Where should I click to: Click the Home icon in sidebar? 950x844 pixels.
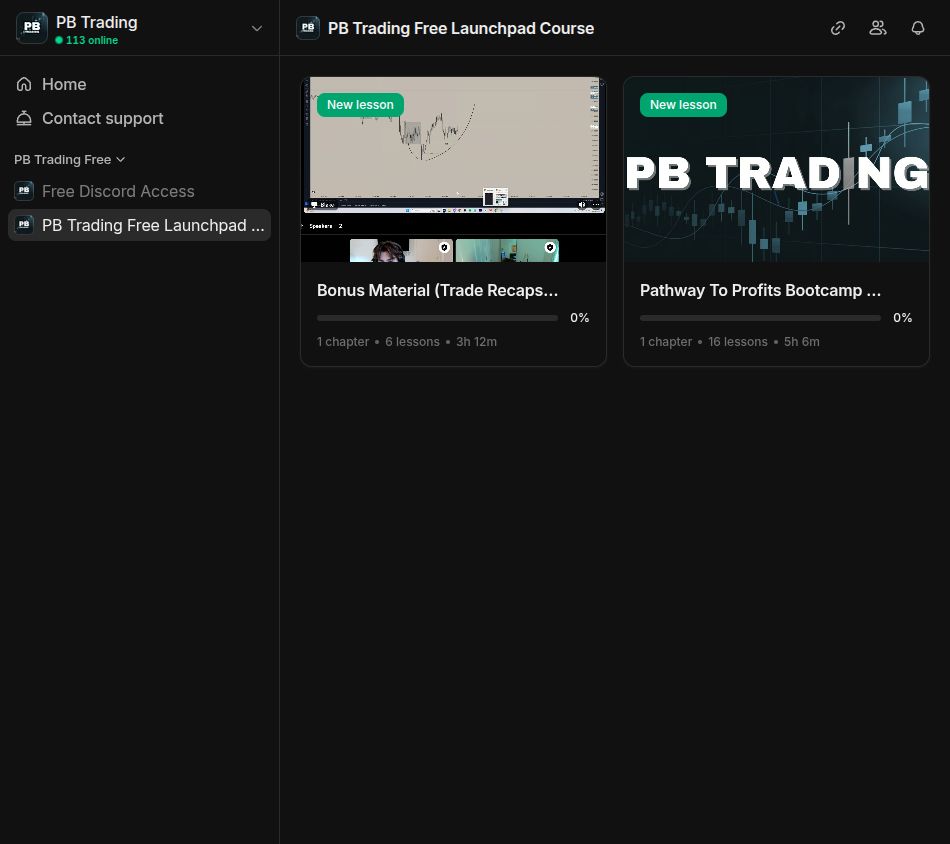[x=24, y=84]
